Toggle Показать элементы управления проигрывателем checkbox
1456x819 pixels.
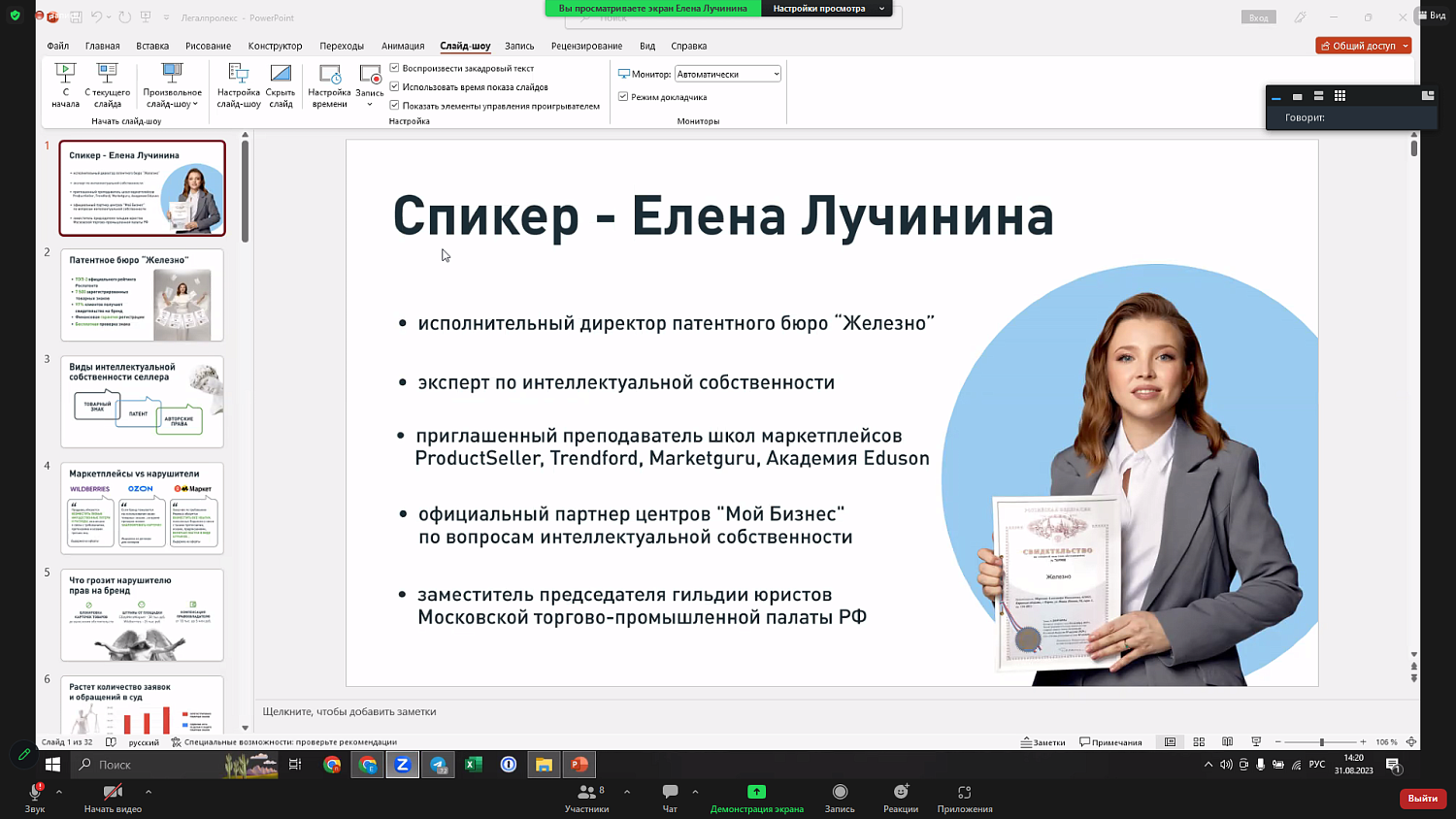[394, 105]
